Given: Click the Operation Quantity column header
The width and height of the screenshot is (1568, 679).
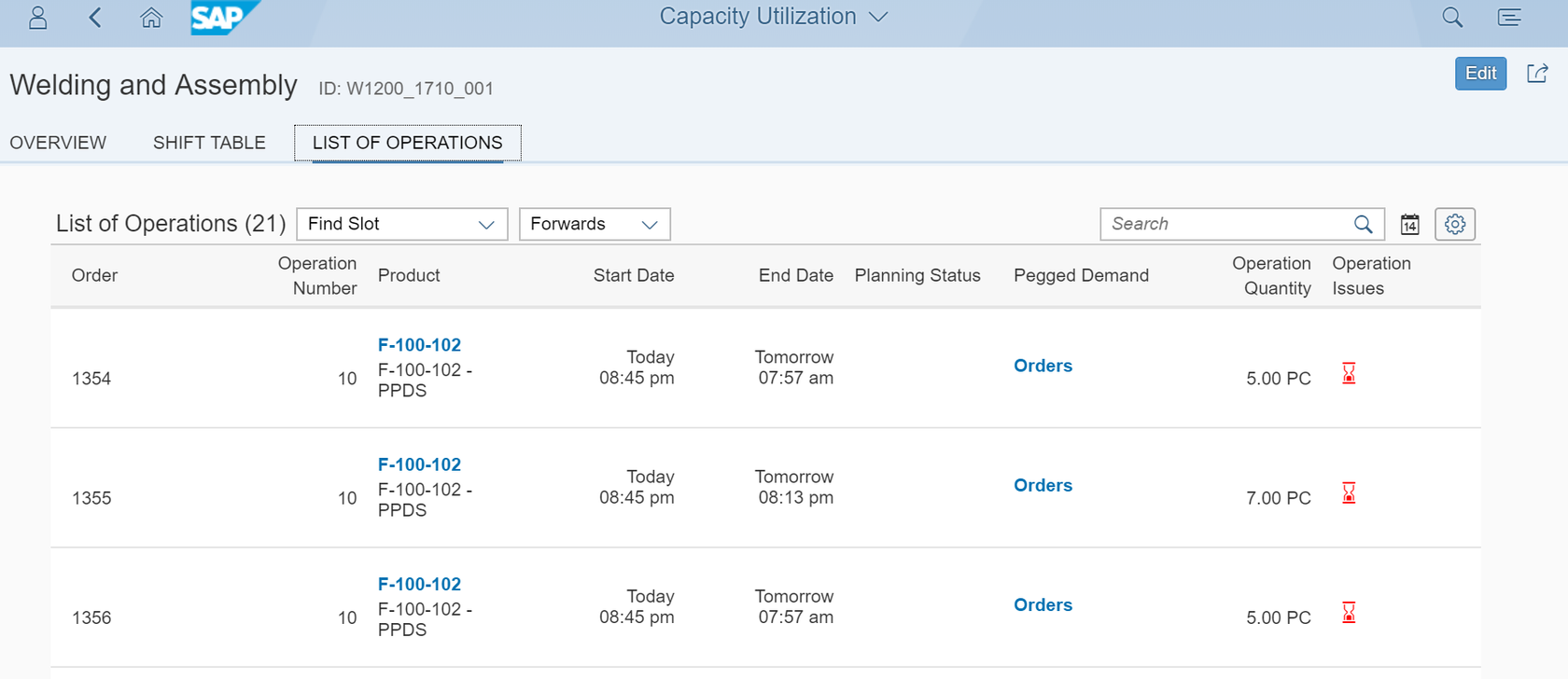Looking at the screenshot, I should tap(1271, 276).
